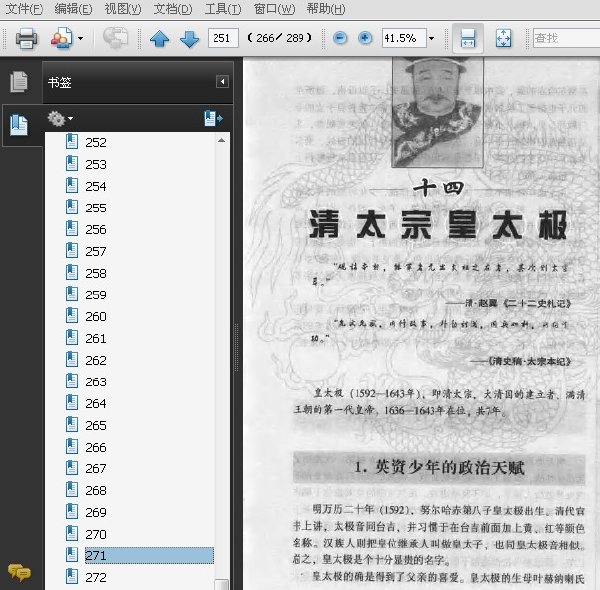The height and width of the screenshot is (590, 600).
Task: Select bookmark 261
Action: point(96,339)
